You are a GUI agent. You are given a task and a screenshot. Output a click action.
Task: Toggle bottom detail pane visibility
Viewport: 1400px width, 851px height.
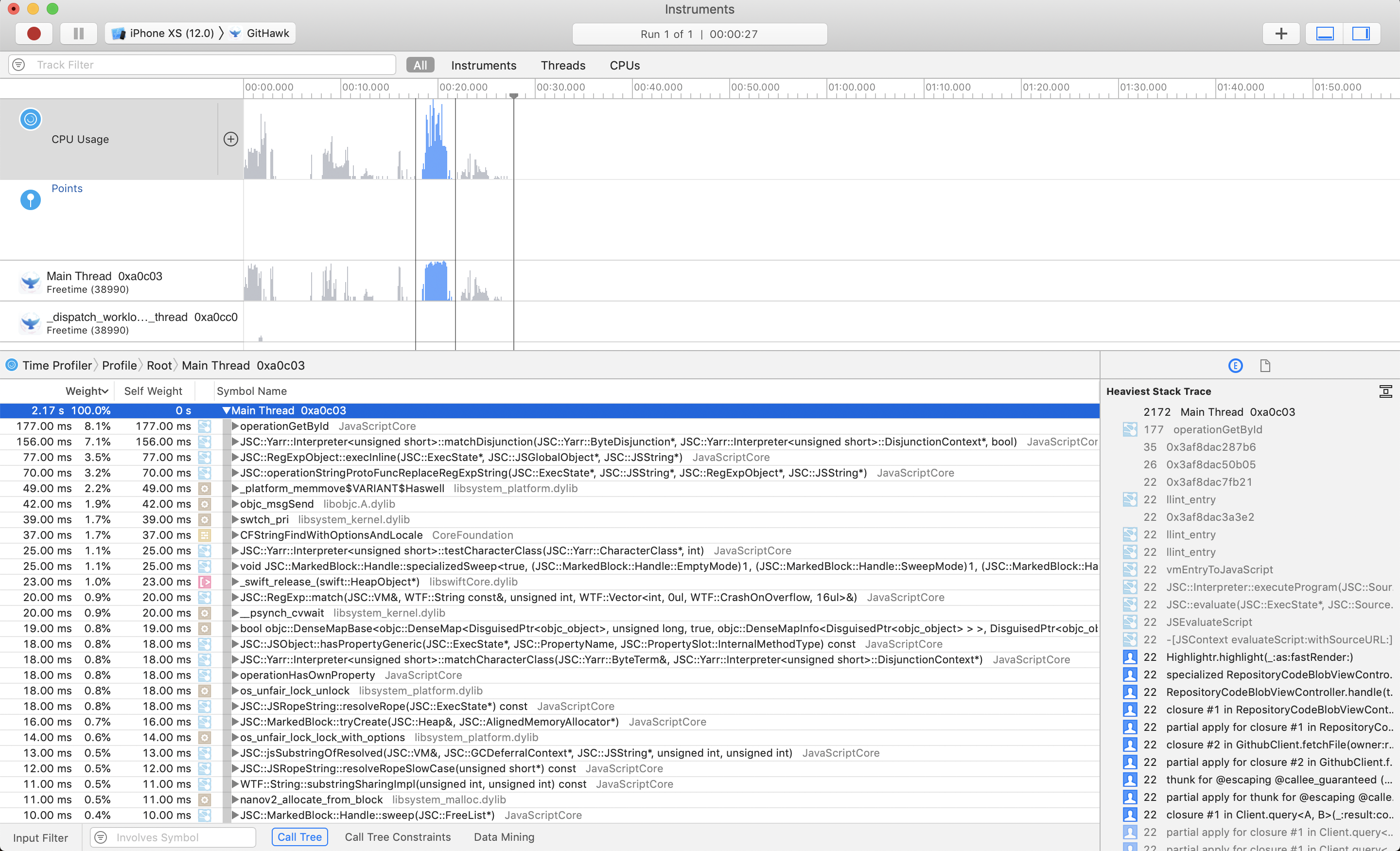tap(1325, 34)
